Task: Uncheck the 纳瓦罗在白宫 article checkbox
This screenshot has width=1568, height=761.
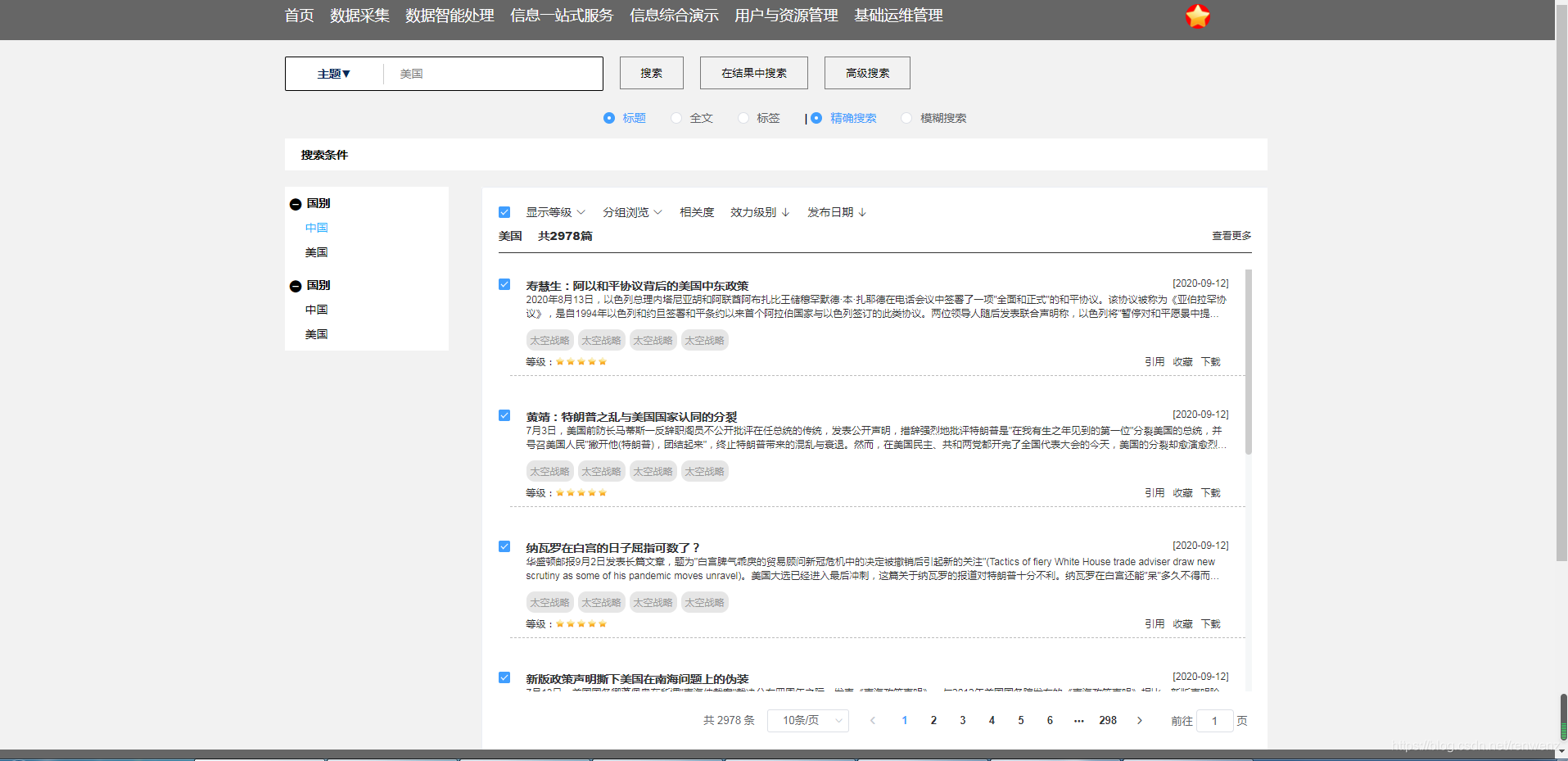Action: click(x=504, y=546)
